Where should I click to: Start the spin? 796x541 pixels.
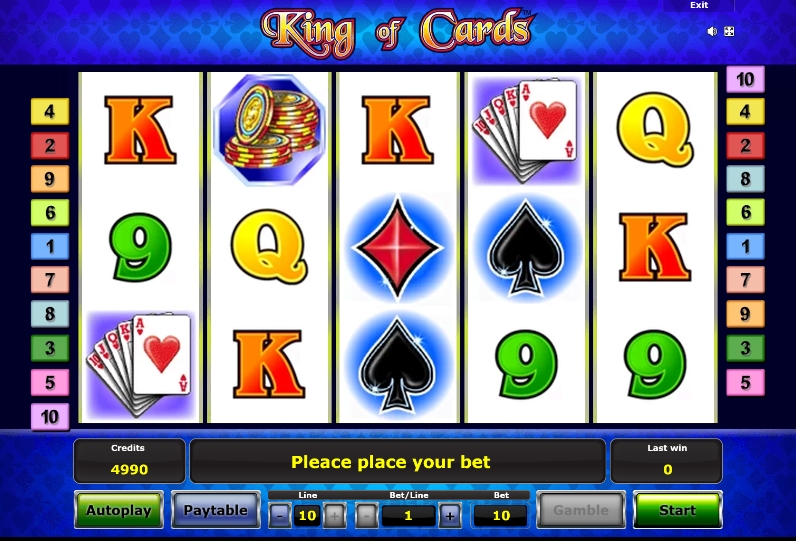pos(677,510)
